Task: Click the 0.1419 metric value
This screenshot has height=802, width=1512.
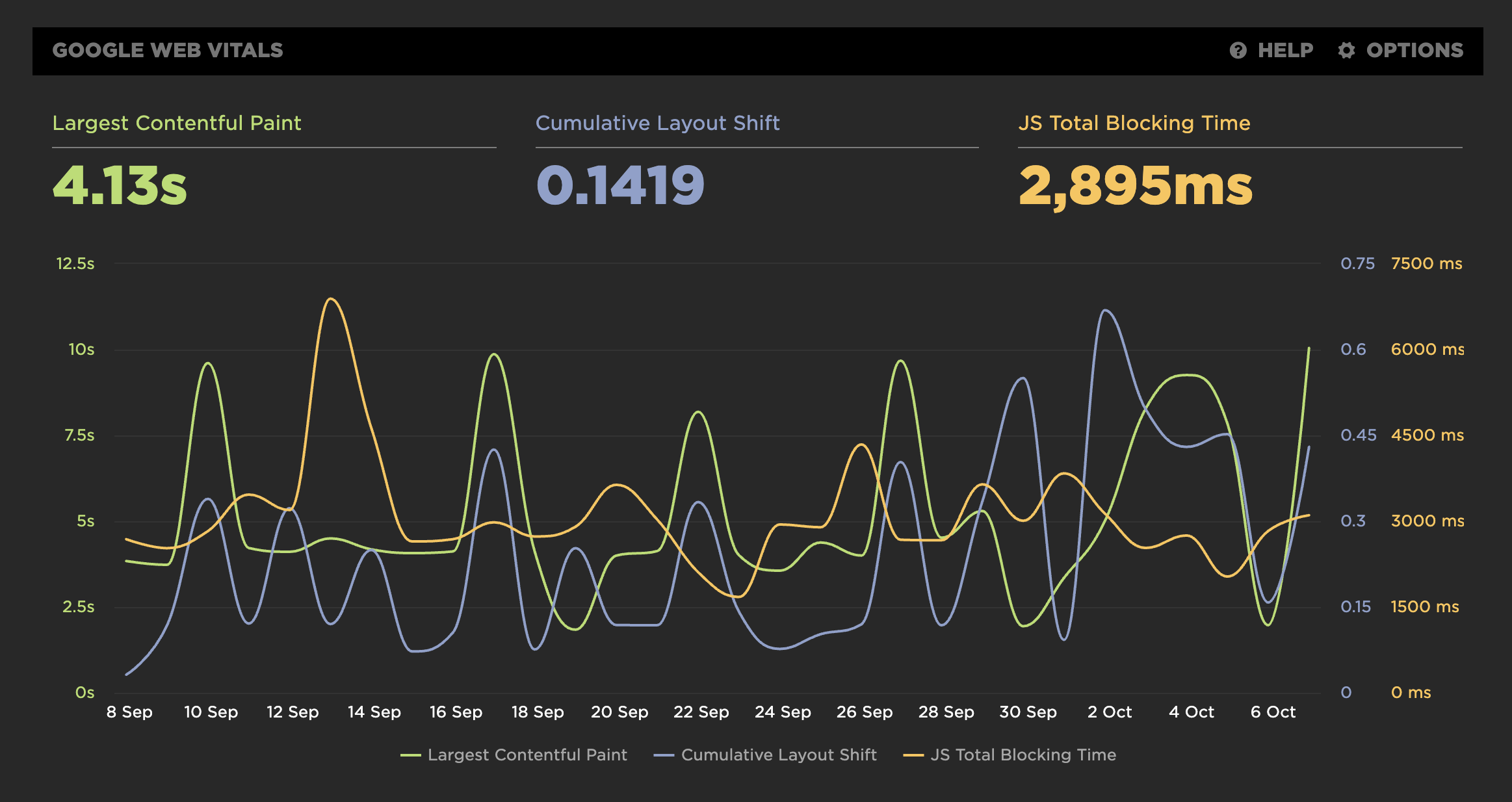Action: click(620, 186)
